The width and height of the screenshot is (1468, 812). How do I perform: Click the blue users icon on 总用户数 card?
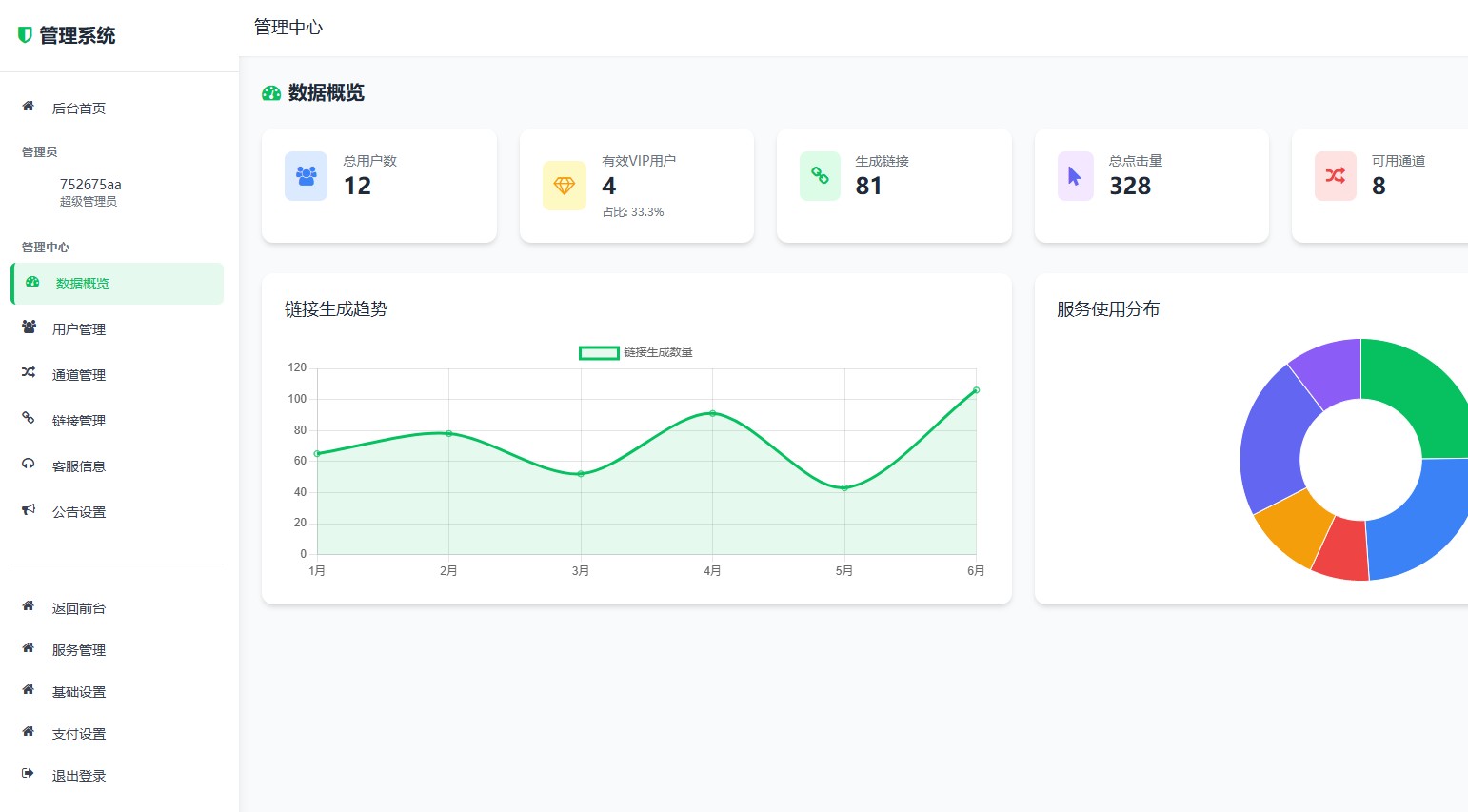pos(305,175)
